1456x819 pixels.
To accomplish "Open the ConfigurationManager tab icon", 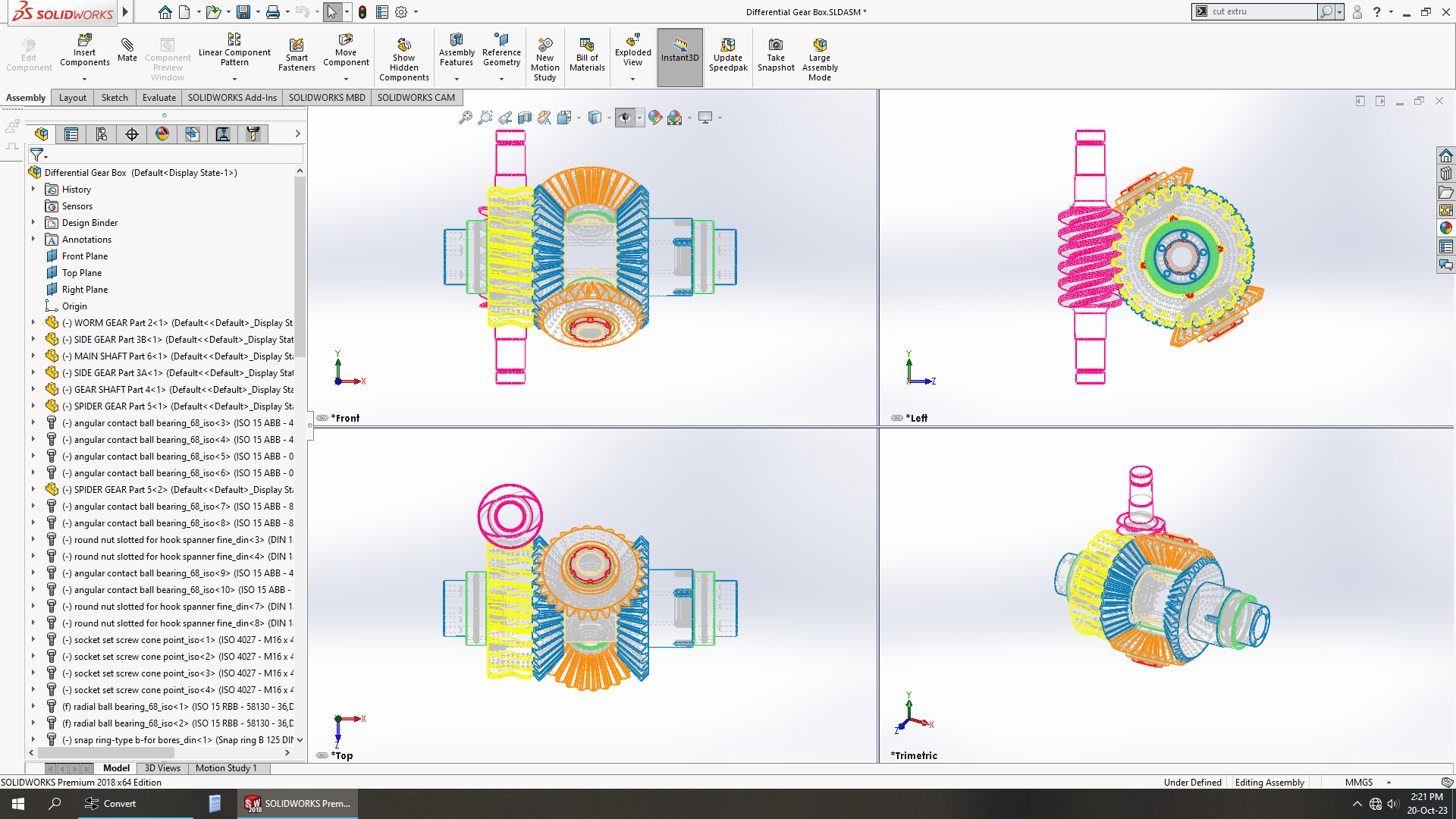I will click(x=102, y=134).
